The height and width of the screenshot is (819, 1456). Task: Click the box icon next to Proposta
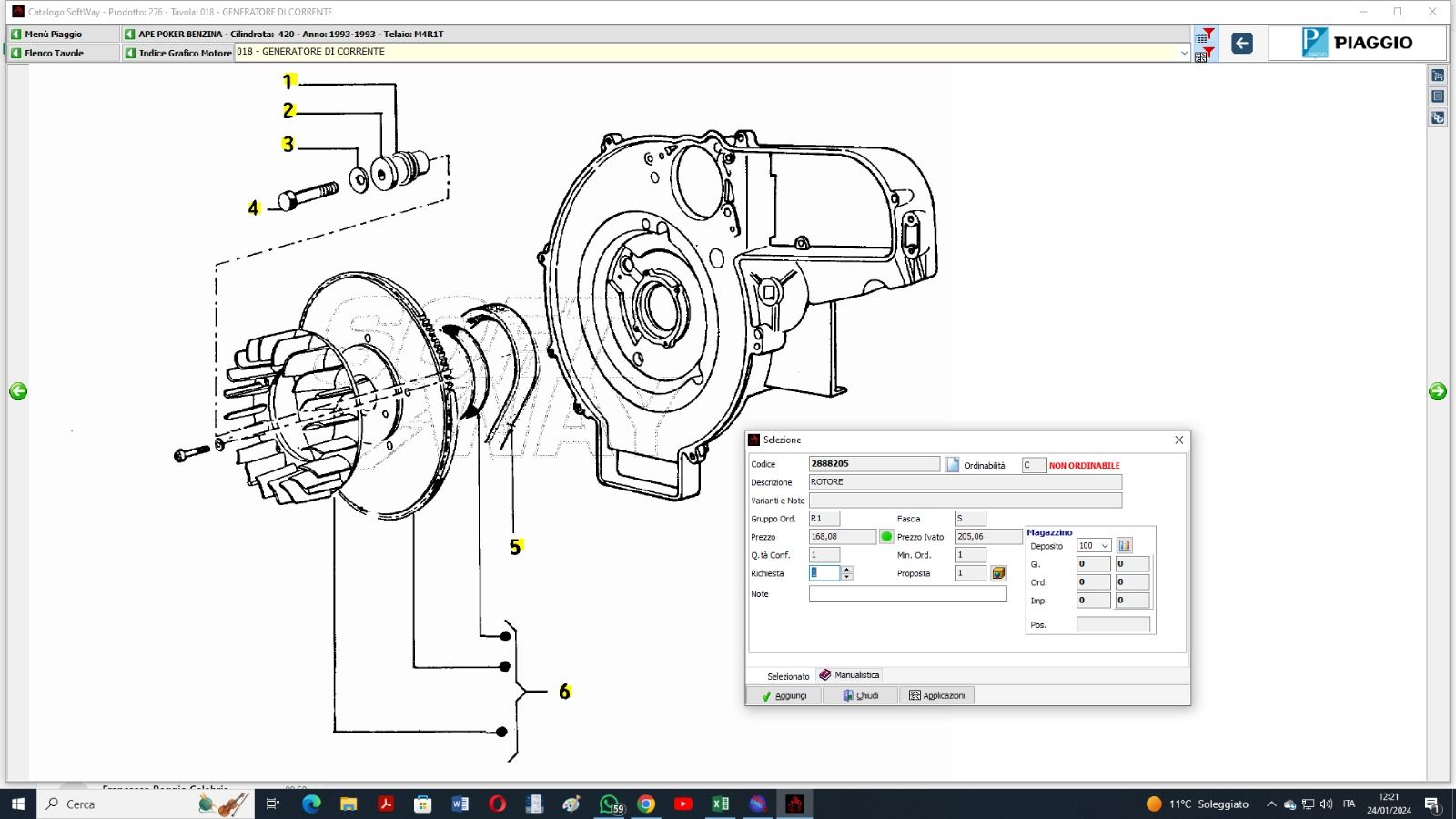(x=998, y=573)
